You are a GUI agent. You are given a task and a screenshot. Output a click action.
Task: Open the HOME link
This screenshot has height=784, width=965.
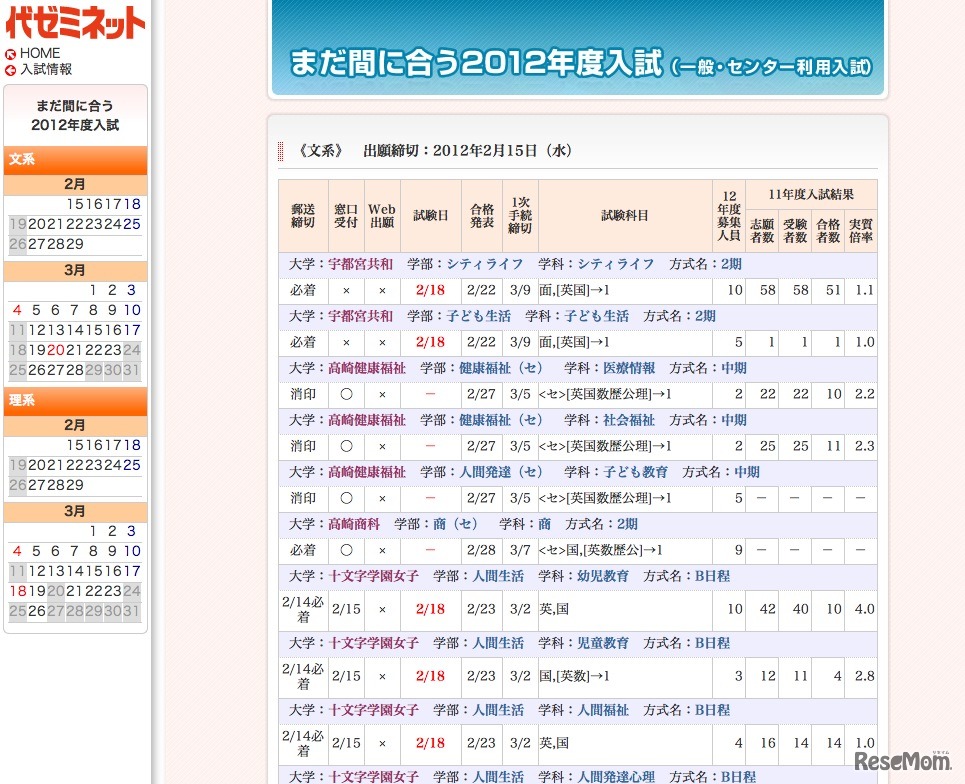pyautogui.click(x=40, y=53)
